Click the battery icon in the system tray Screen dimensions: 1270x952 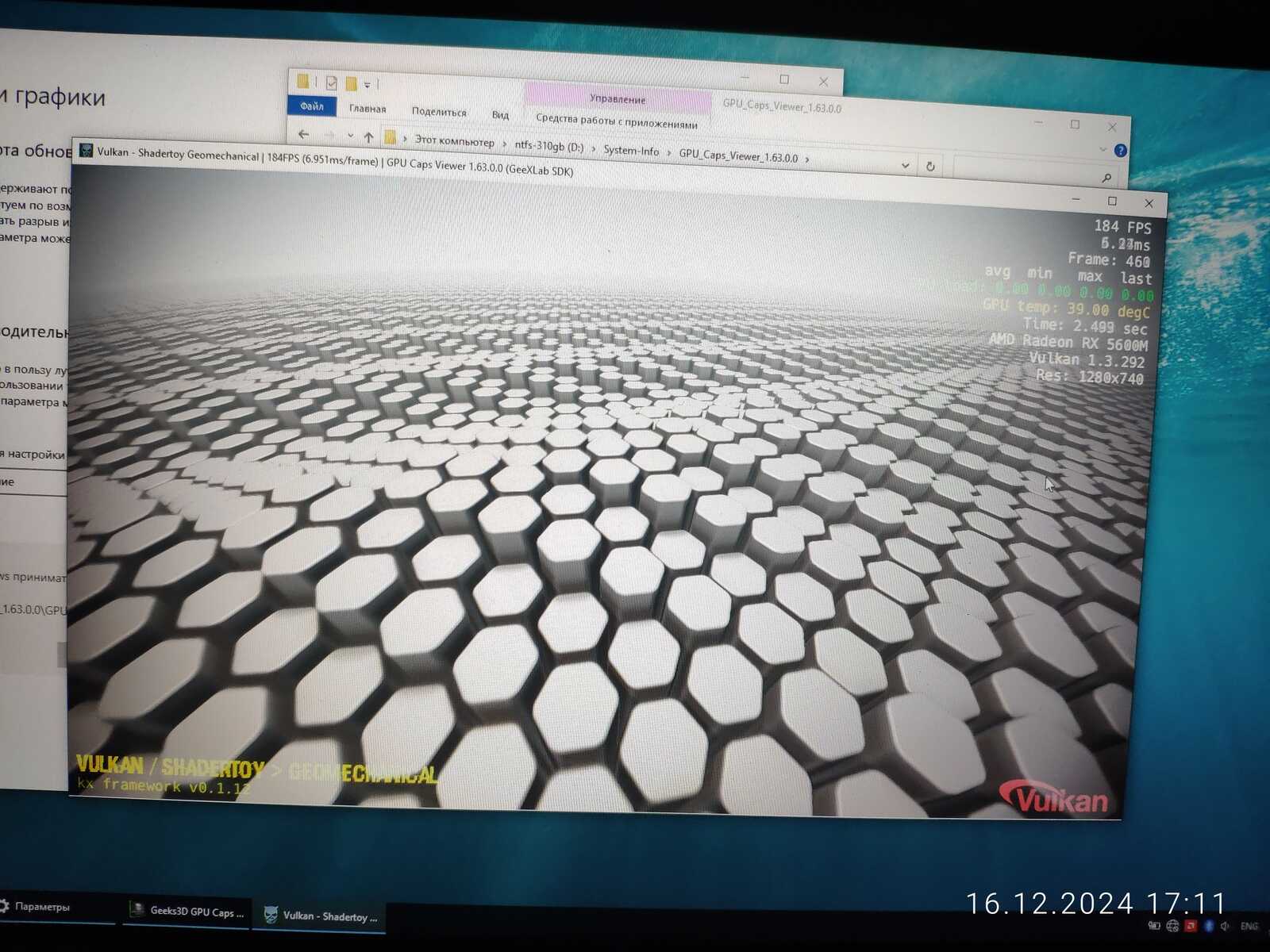[x=1154, y=926]
